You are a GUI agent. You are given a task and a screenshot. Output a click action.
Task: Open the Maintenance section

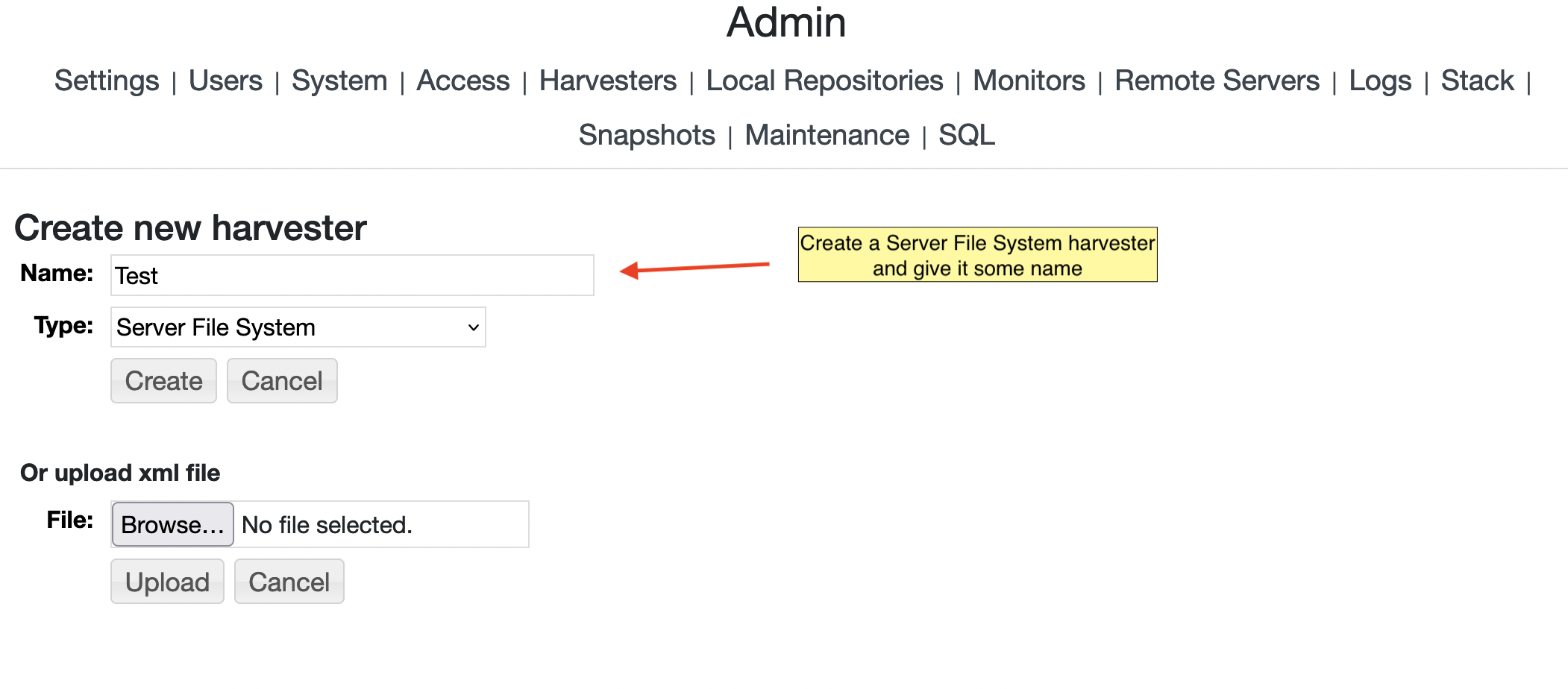[x=827, y=135]
